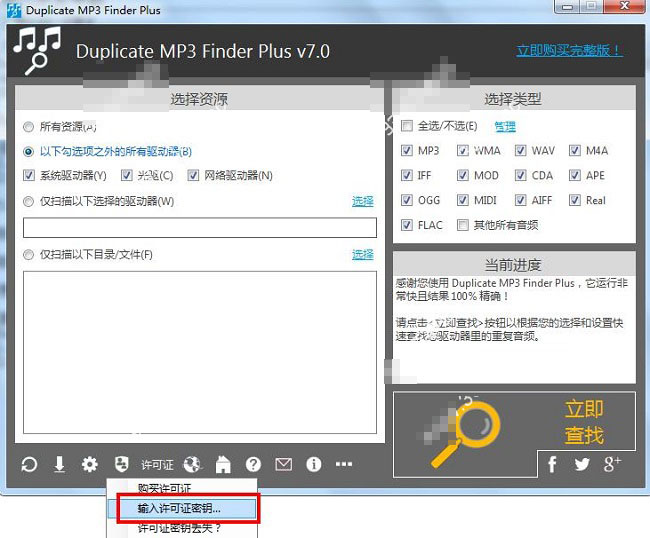Click 选择 link for drive selection
650x538 pixels.
(x=363, y=201)
